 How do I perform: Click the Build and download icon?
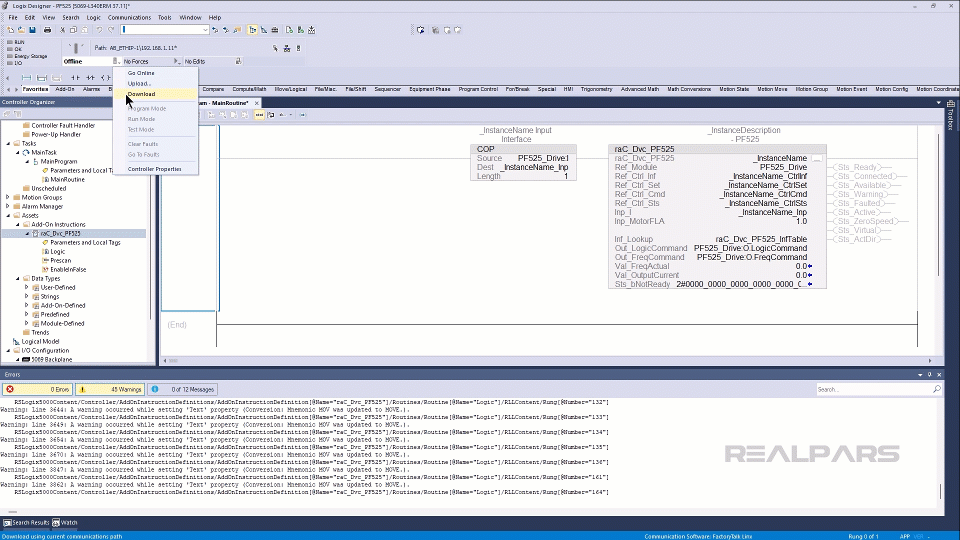pyautogui.click(x=312, y=29)
